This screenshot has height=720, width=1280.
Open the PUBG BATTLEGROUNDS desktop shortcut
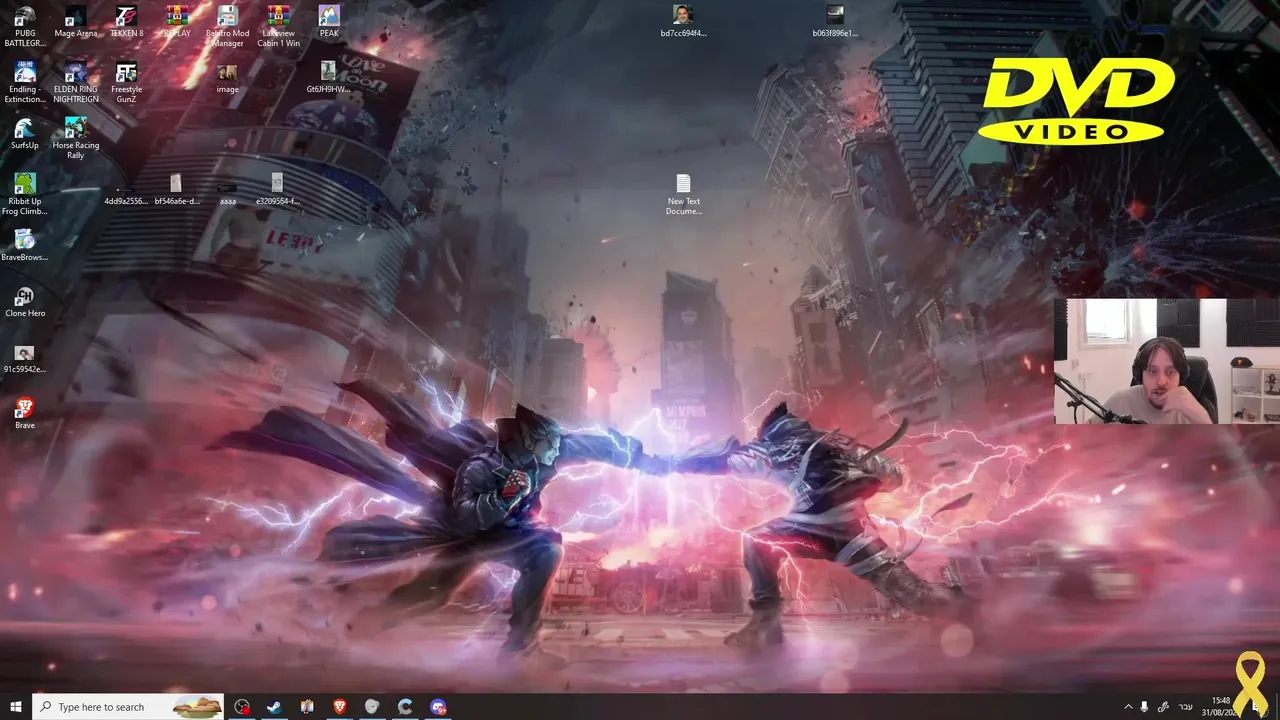click(25, 26)
